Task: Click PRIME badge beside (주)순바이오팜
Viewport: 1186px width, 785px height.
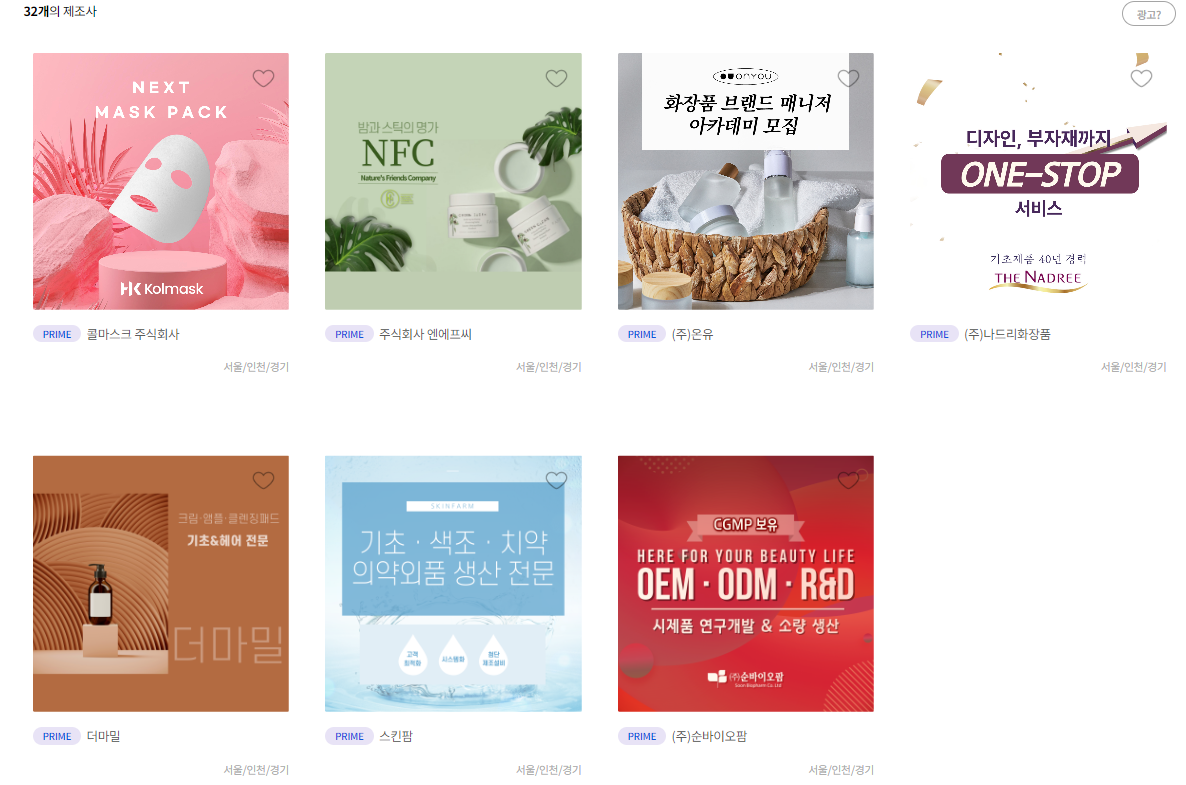Action: pyautogui.click(x=642, y=737)
